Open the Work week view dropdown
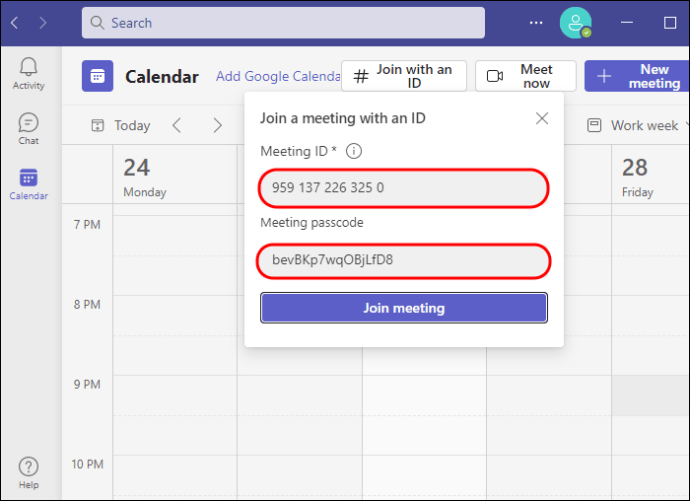 click(638, 125)
